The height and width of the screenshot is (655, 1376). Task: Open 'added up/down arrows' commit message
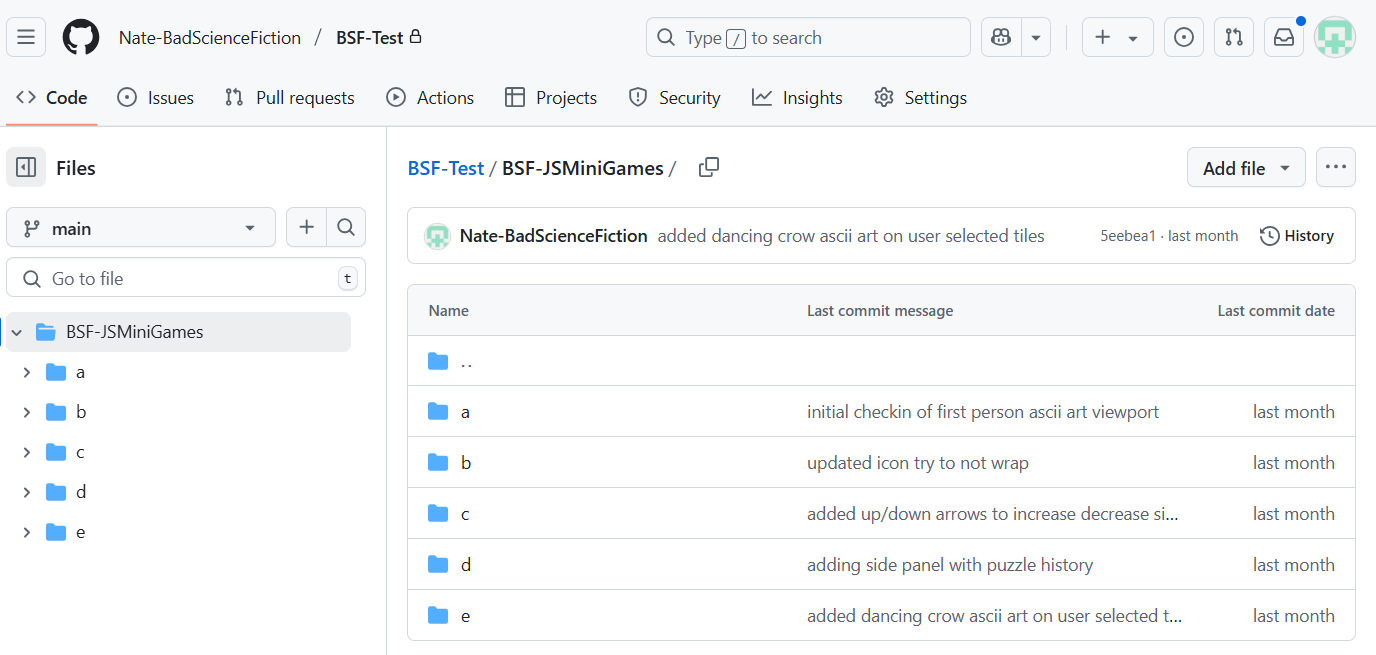point(993,514)
